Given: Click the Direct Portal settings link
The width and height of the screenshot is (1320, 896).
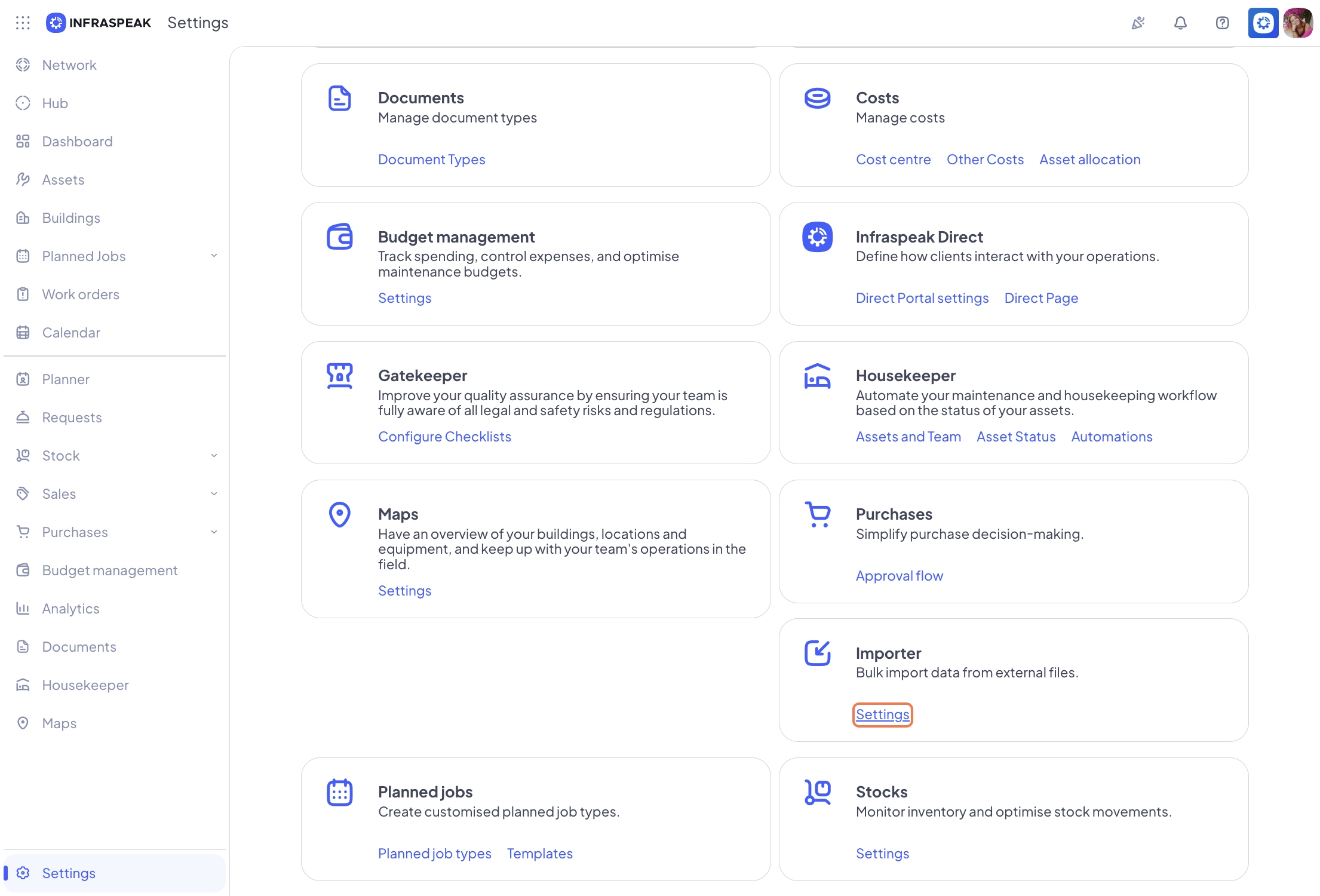Looking at the screenshot, I should click(922, 298).
